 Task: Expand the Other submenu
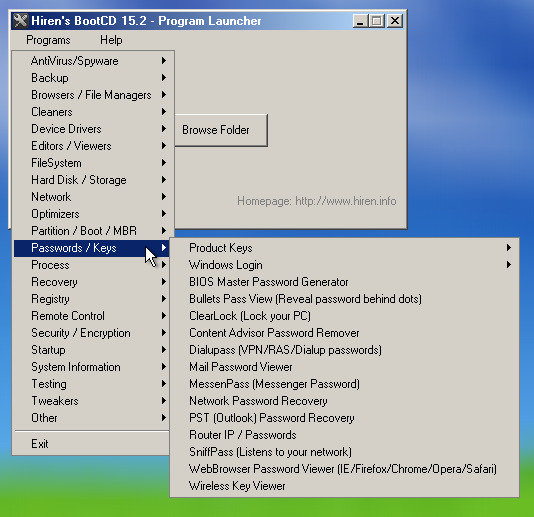(91, 419)
